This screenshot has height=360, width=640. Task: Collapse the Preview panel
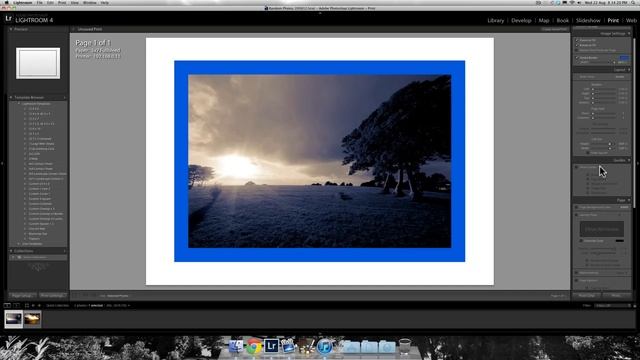tap(11, 29)
